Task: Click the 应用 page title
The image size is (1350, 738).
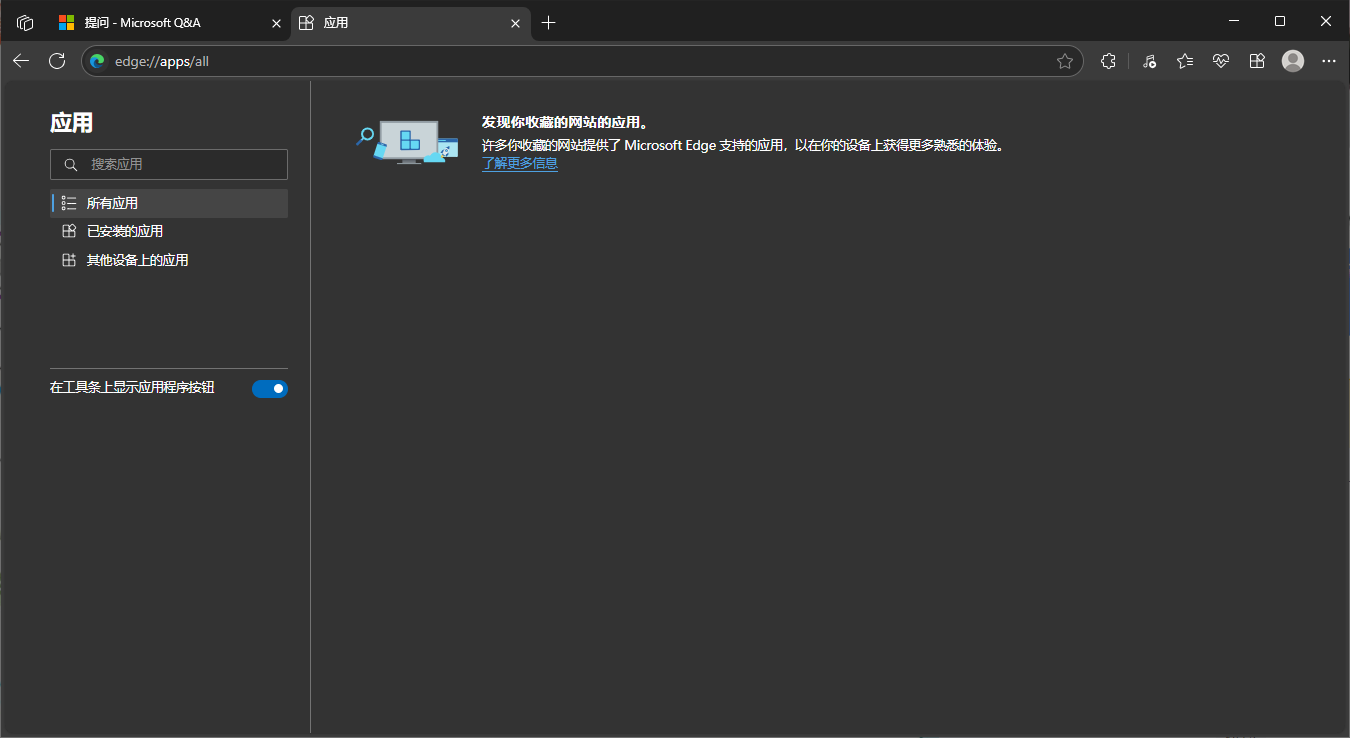Action: pos(72,123)
